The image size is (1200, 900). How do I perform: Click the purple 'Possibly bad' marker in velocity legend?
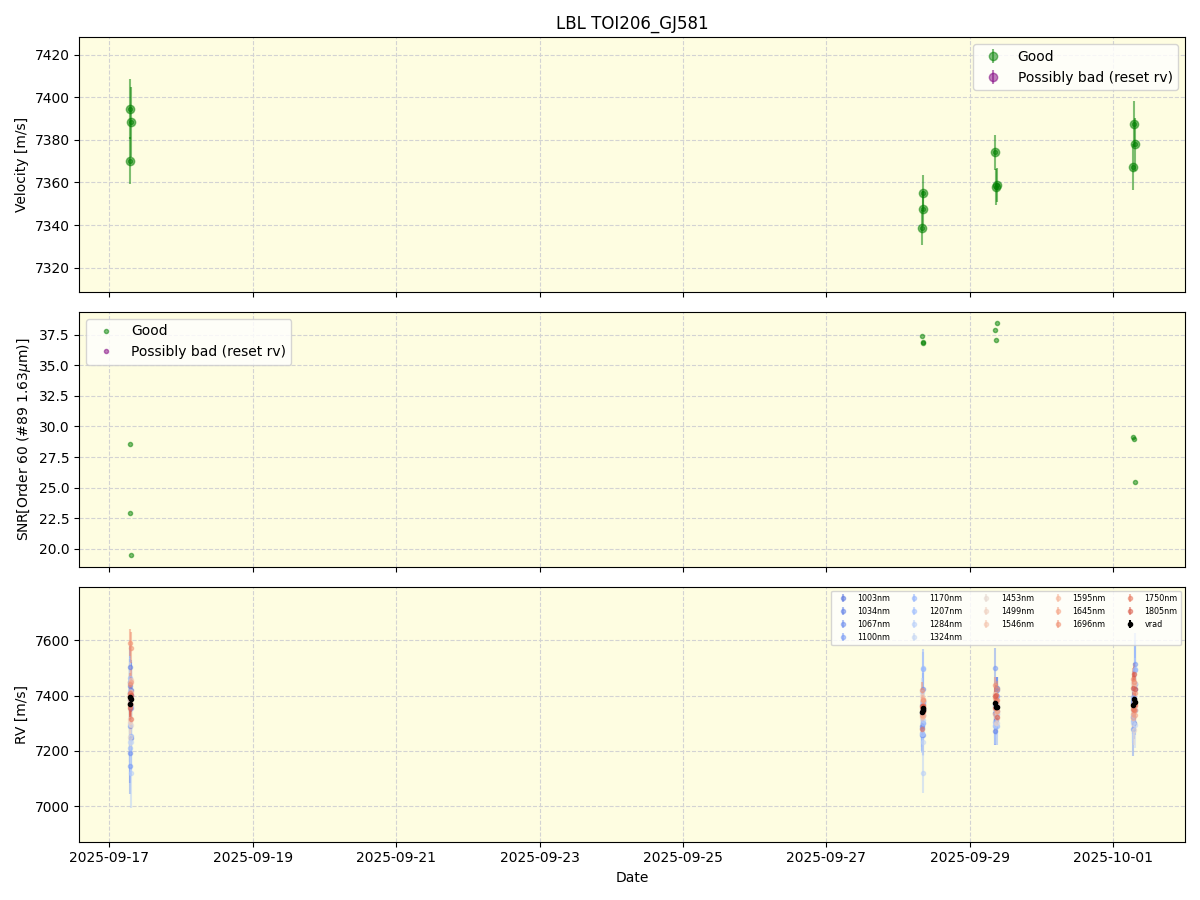point(993,77)
